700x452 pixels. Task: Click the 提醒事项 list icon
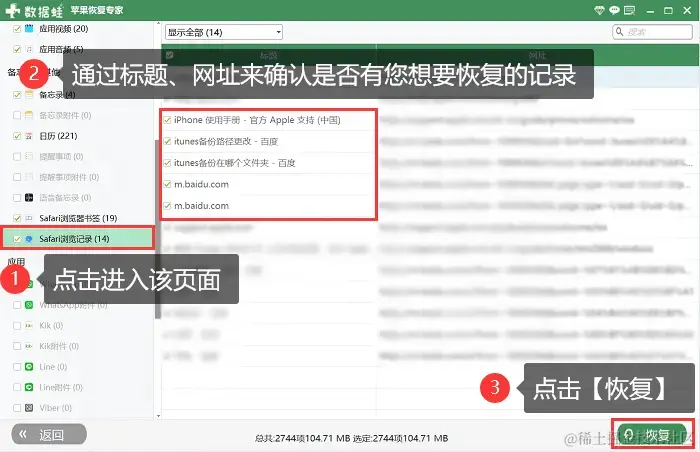click(29, 156)
